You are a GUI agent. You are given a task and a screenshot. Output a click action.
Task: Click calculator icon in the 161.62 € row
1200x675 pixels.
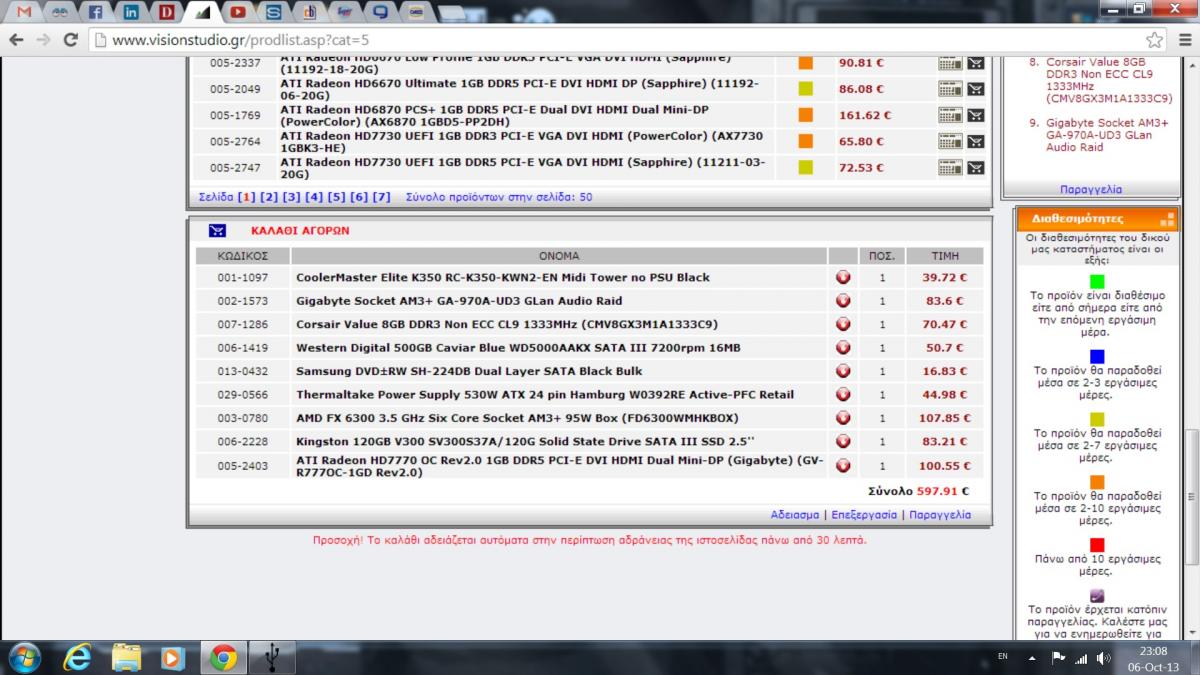coord(950,115)
